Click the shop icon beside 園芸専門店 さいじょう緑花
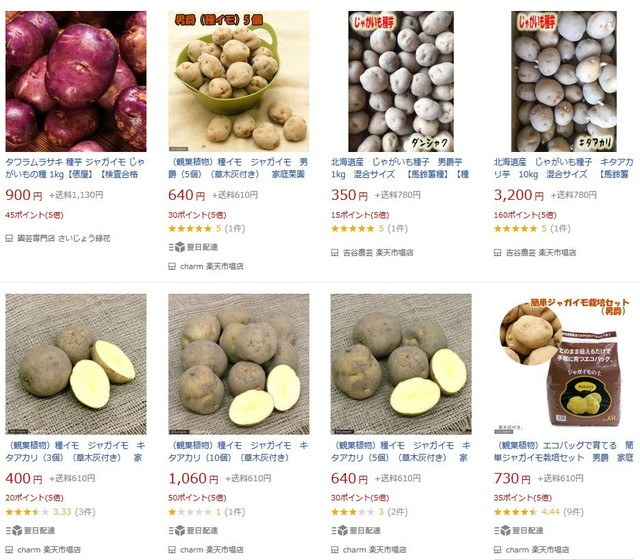Viewport: 640px width, 560px height. point(9,238)
